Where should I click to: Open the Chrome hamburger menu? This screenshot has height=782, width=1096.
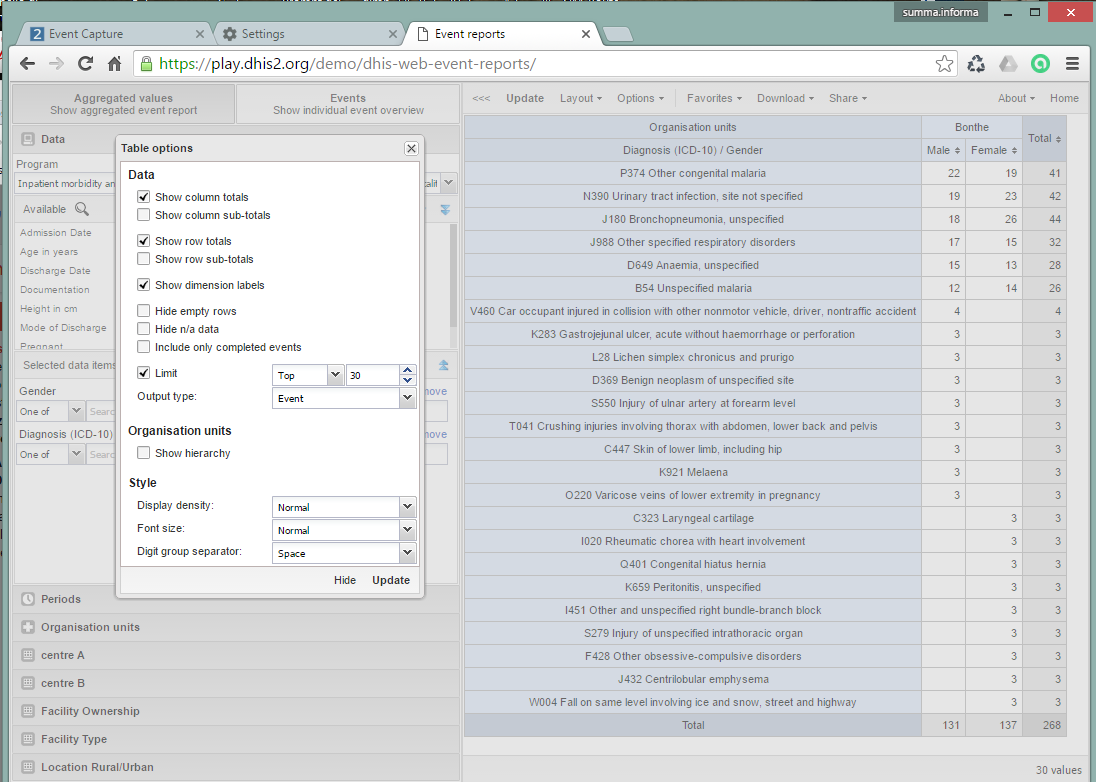1072,64
